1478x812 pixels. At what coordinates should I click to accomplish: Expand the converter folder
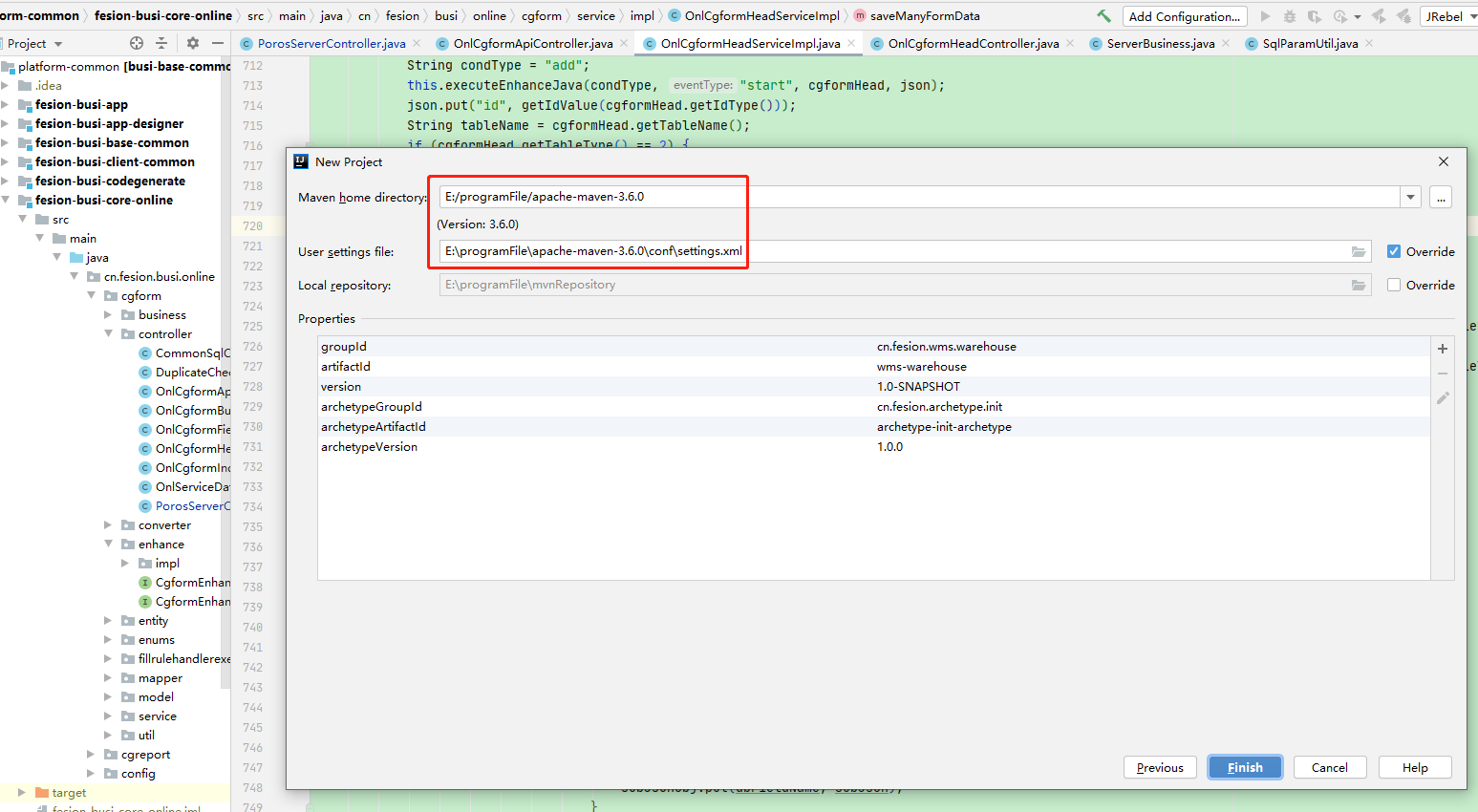pos(108,525)
